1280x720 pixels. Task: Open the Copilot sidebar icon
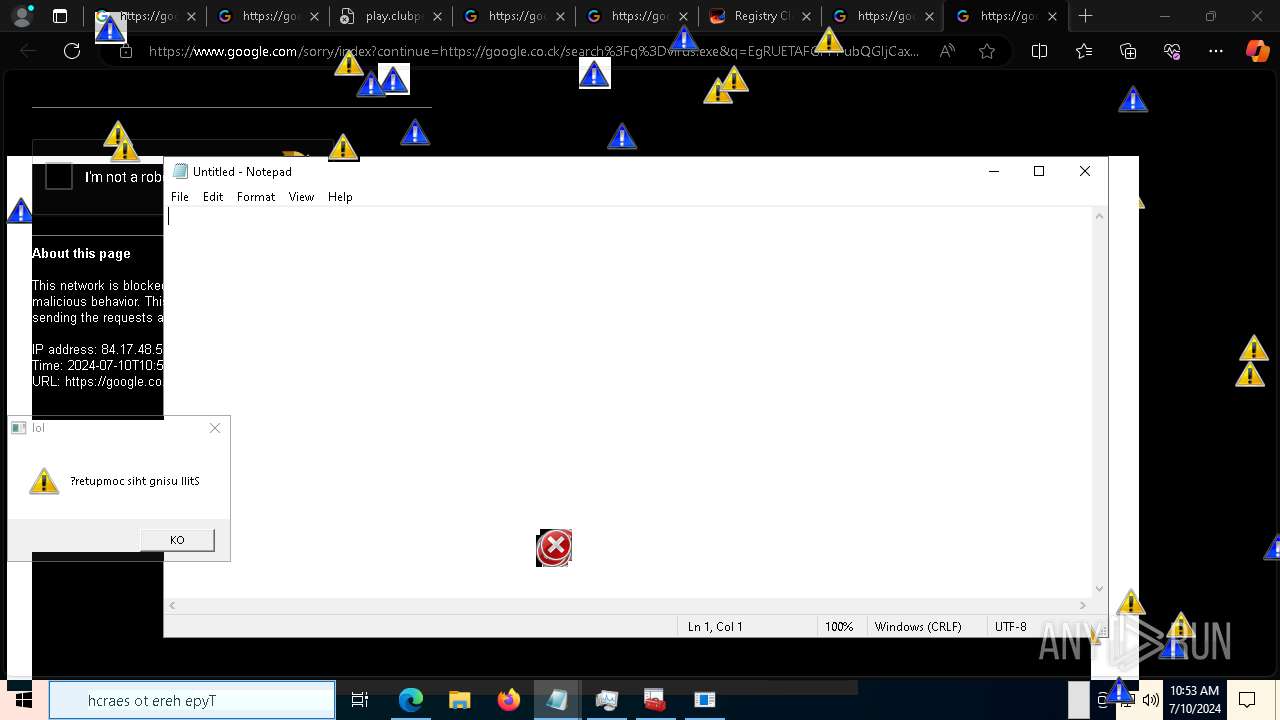point(1257,51)
